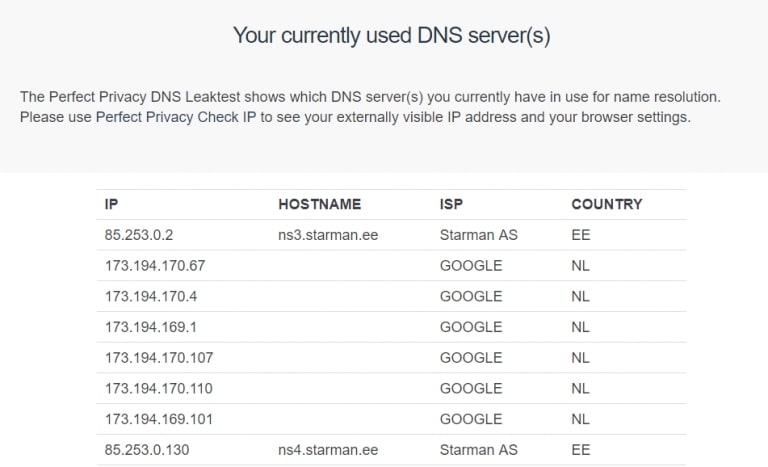Select IP address 85.253.0.130
The image size is (768, 467).
[146, 450]
